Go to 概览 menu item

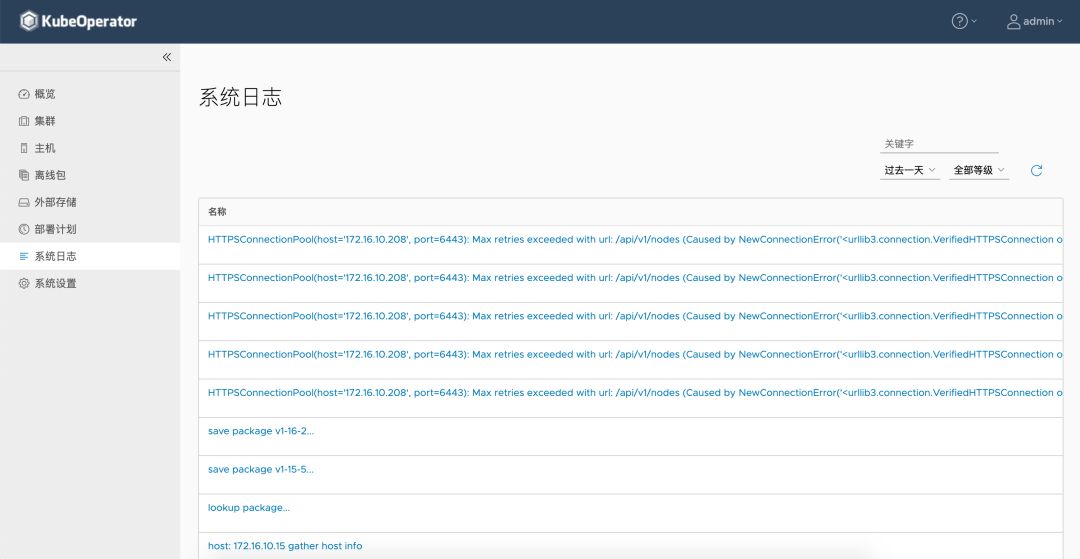(90, 94)
